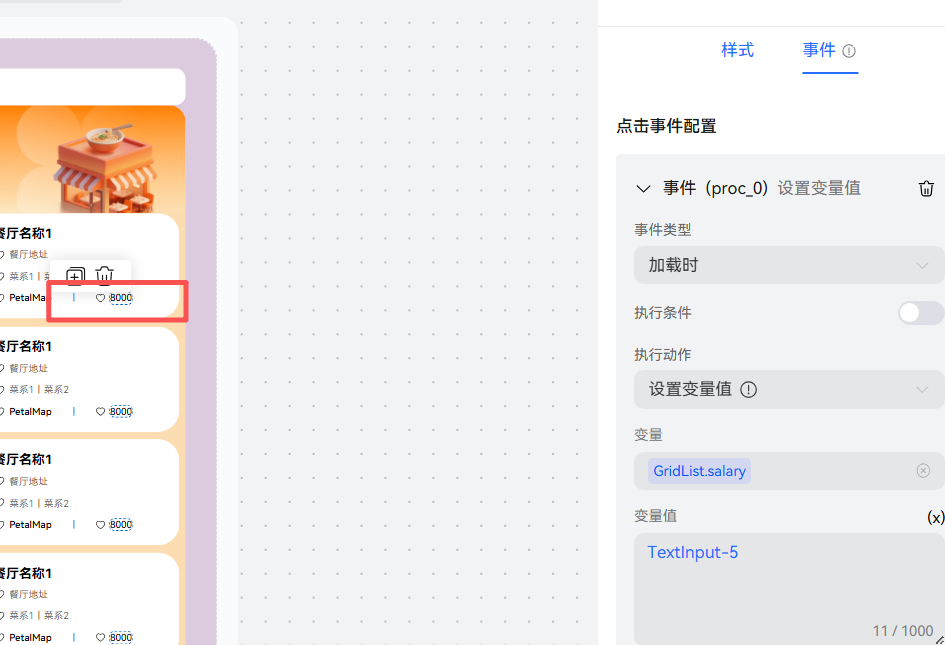Screen dimensions: 945x645
Task: Click the (x) remove icon next to GridList.salary
Action: click(922, 470)
